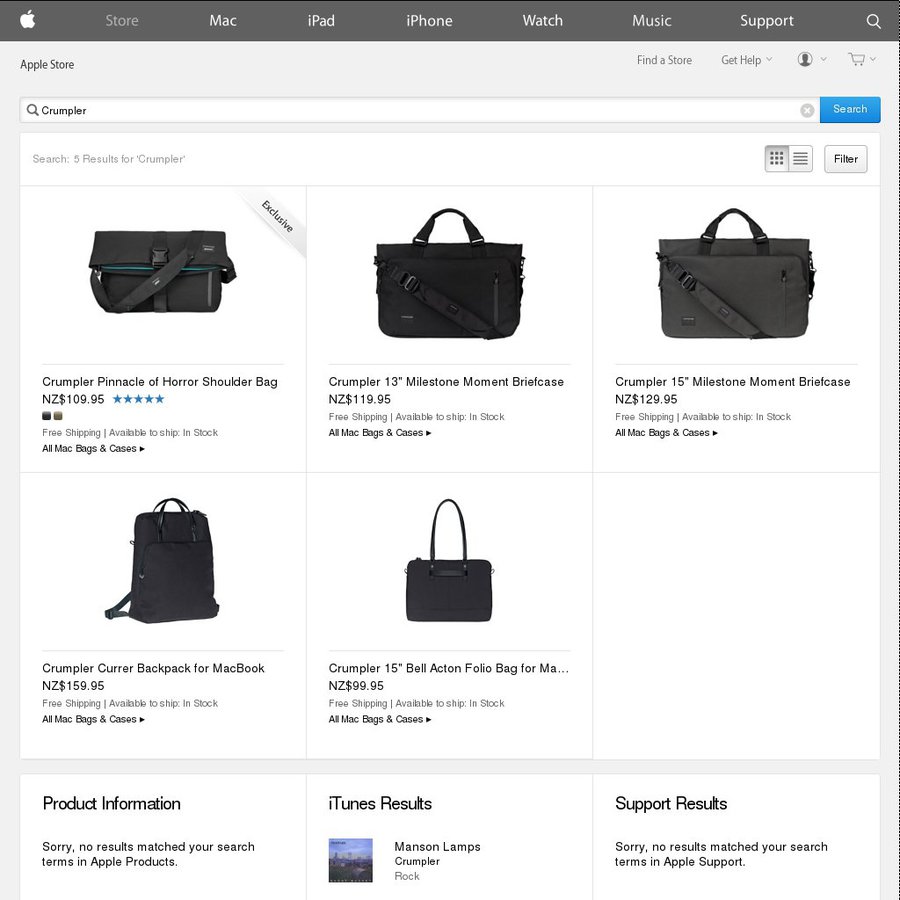Open All Mac Bags & Cases under Currer Backpack
The height and width of the screenshot is (900, 900).
[x=93, y=719]
